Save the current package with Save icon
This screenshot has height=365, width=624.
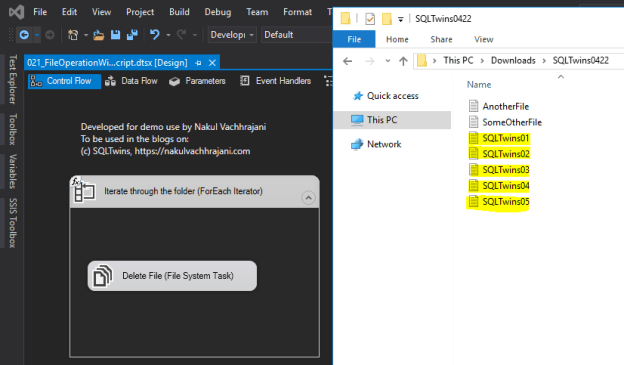point(115,35)
